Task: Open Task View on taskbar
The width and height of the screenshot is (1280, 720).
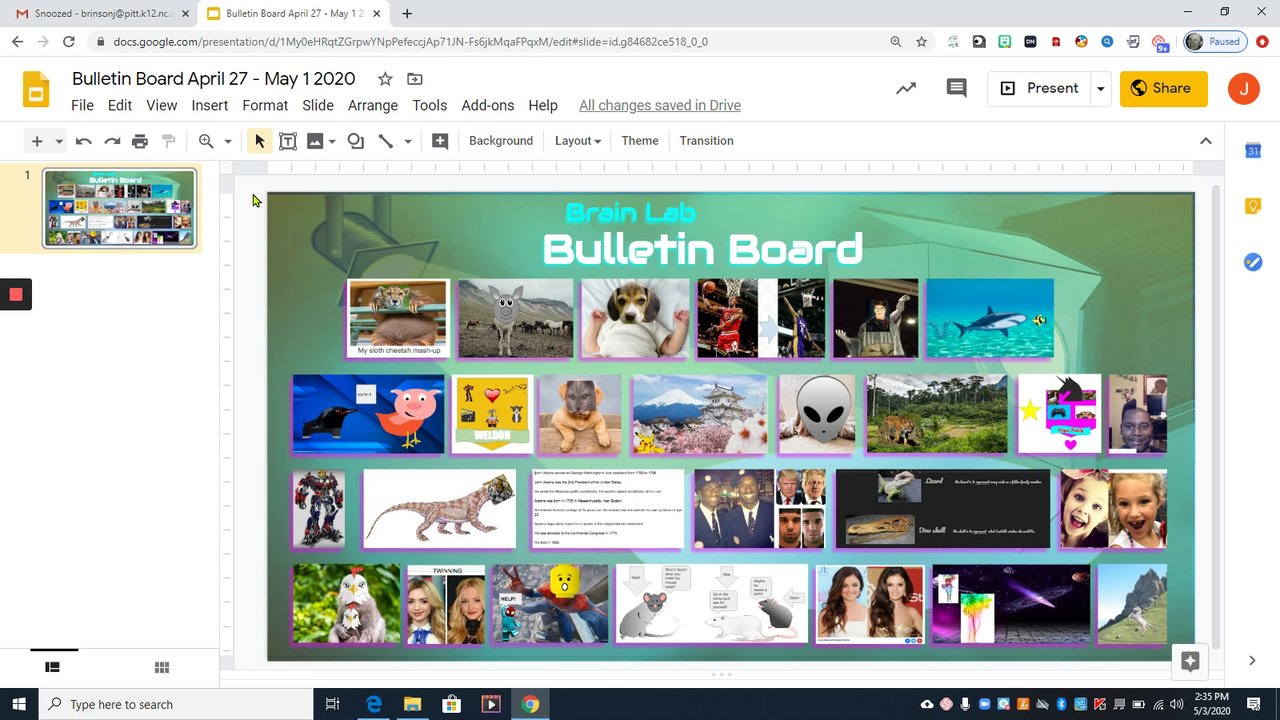Action: pyautogui.click(x=333, y=704)
